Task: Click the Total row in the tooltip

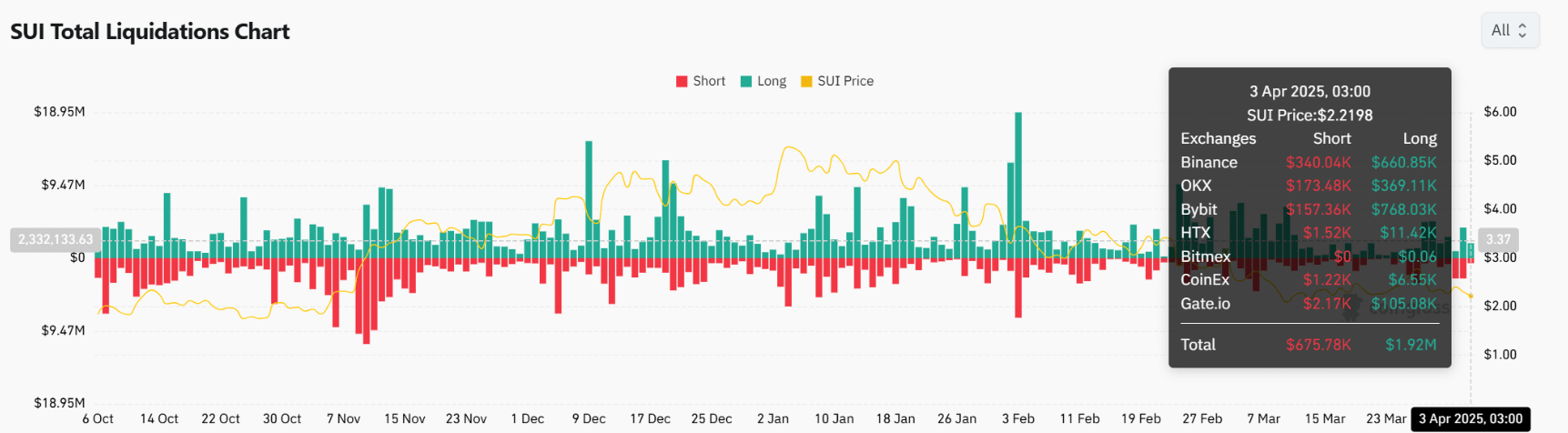Action: pyautogui.click(x=1308, y=345)
